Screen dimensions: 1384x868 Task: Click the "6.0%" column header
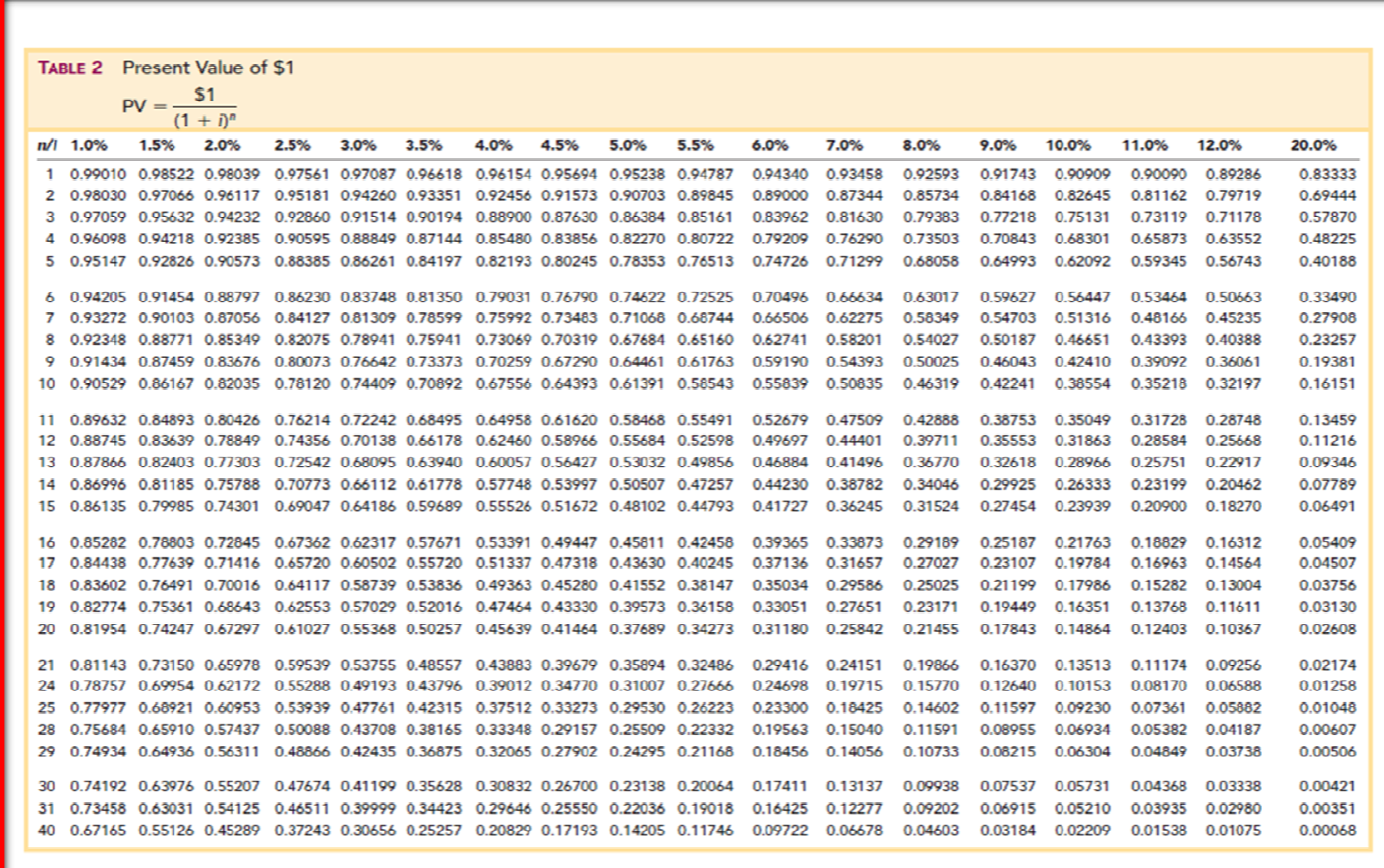tap(770, 145)
